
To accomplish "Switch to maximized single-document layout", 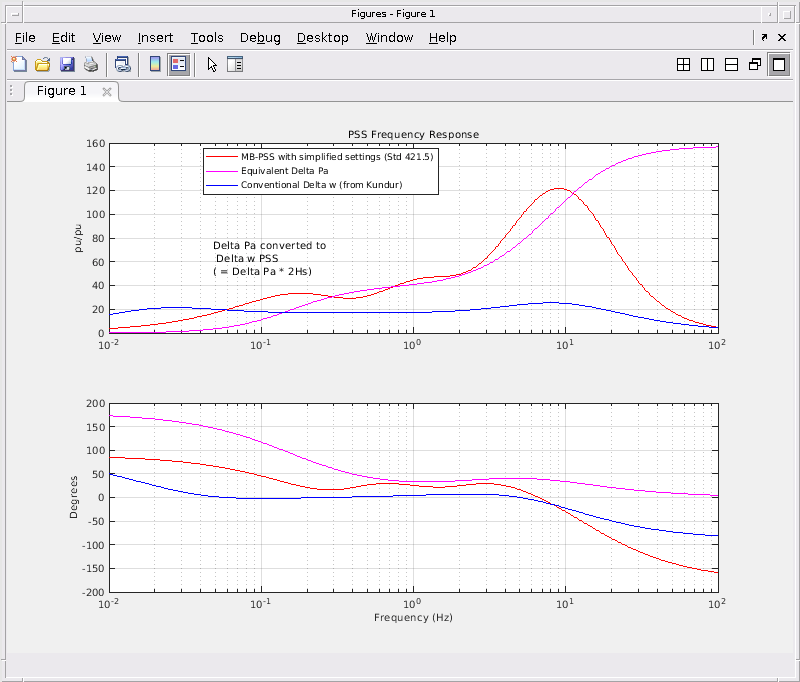I will [778, 65].
